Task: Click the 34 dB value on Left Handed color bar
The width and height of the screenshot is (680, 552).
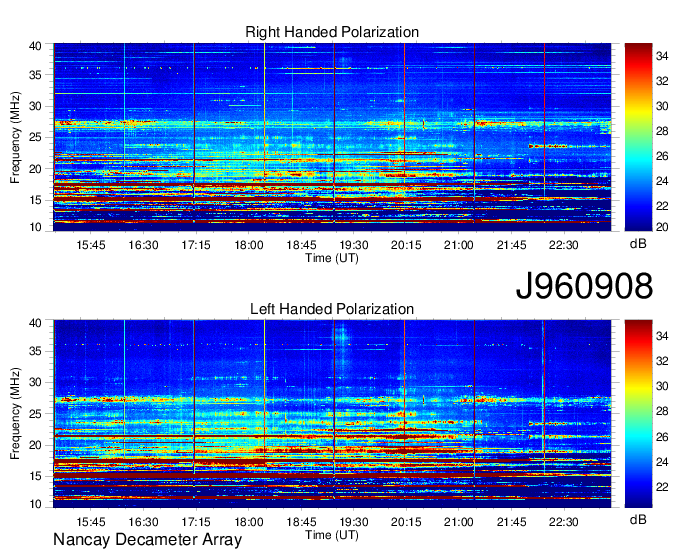Action: coord(662,336)
